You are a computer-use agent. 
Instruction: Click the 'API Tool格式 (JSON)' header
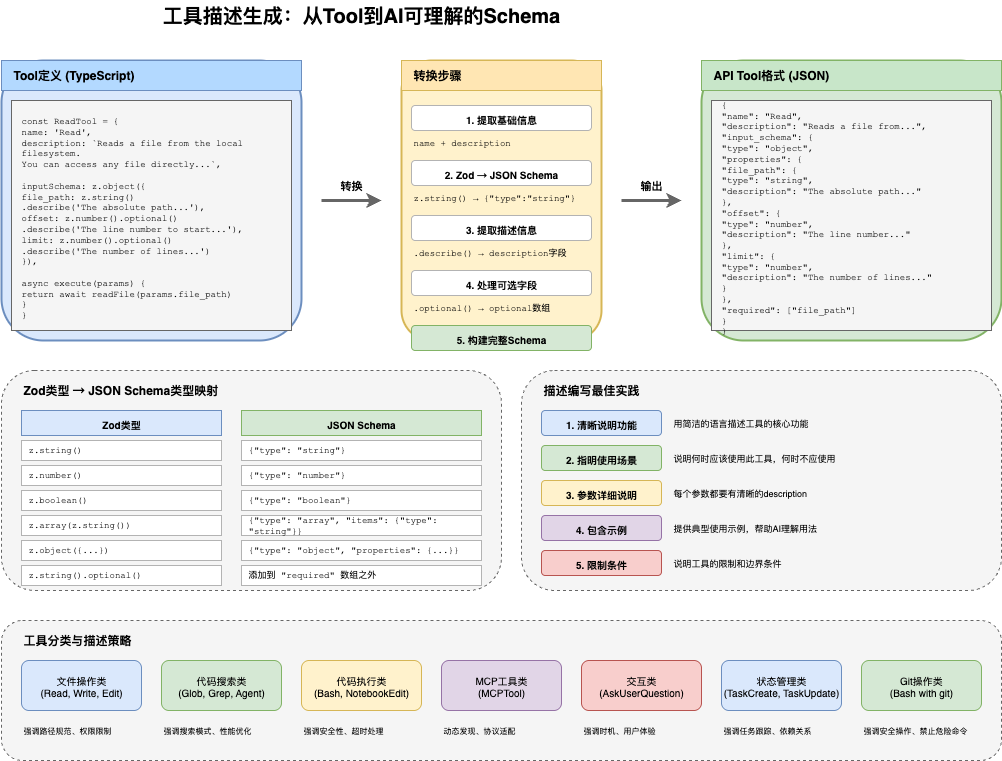click(x=851, y=75)
